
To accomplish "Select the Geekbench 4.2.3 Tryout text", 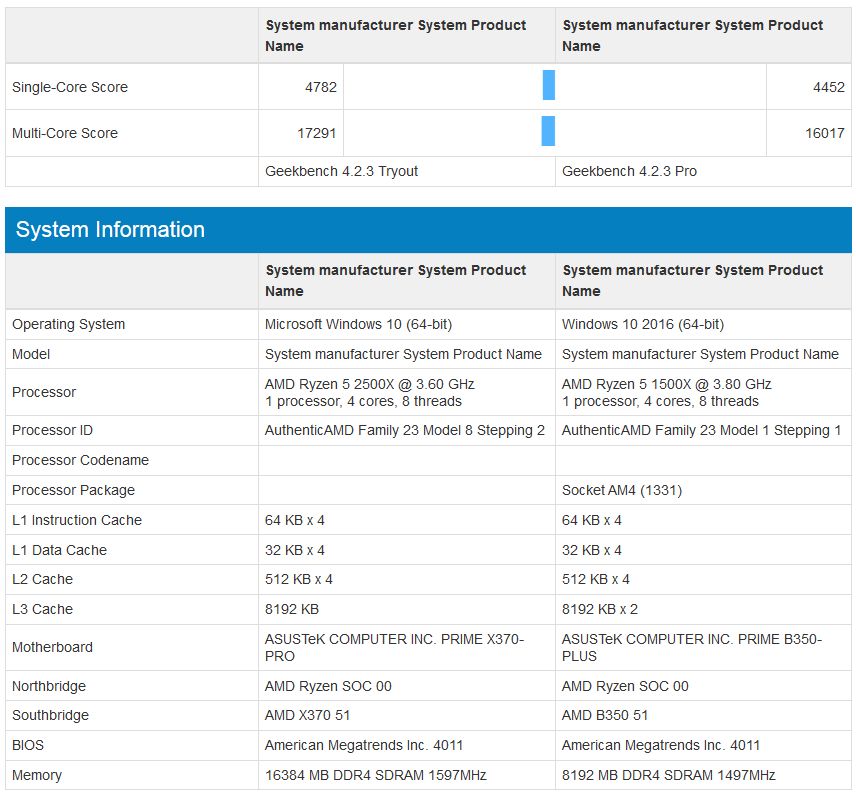I will 341,171.
